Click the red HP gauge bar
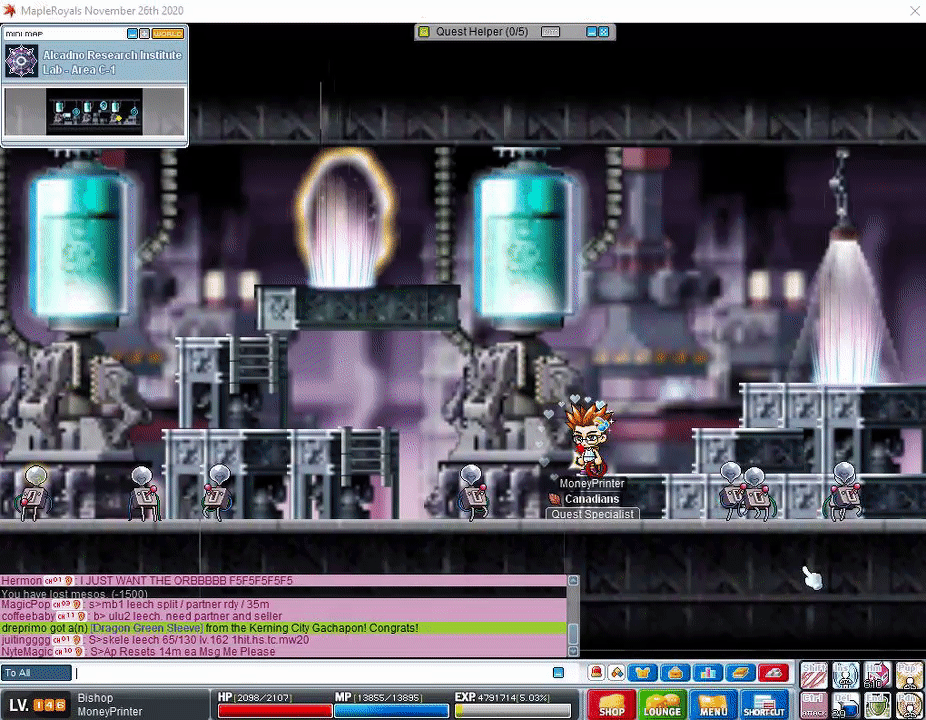Image resolution: width=926 pixels, height=720 pixels. pyautogui.click(x=275, y=711)
